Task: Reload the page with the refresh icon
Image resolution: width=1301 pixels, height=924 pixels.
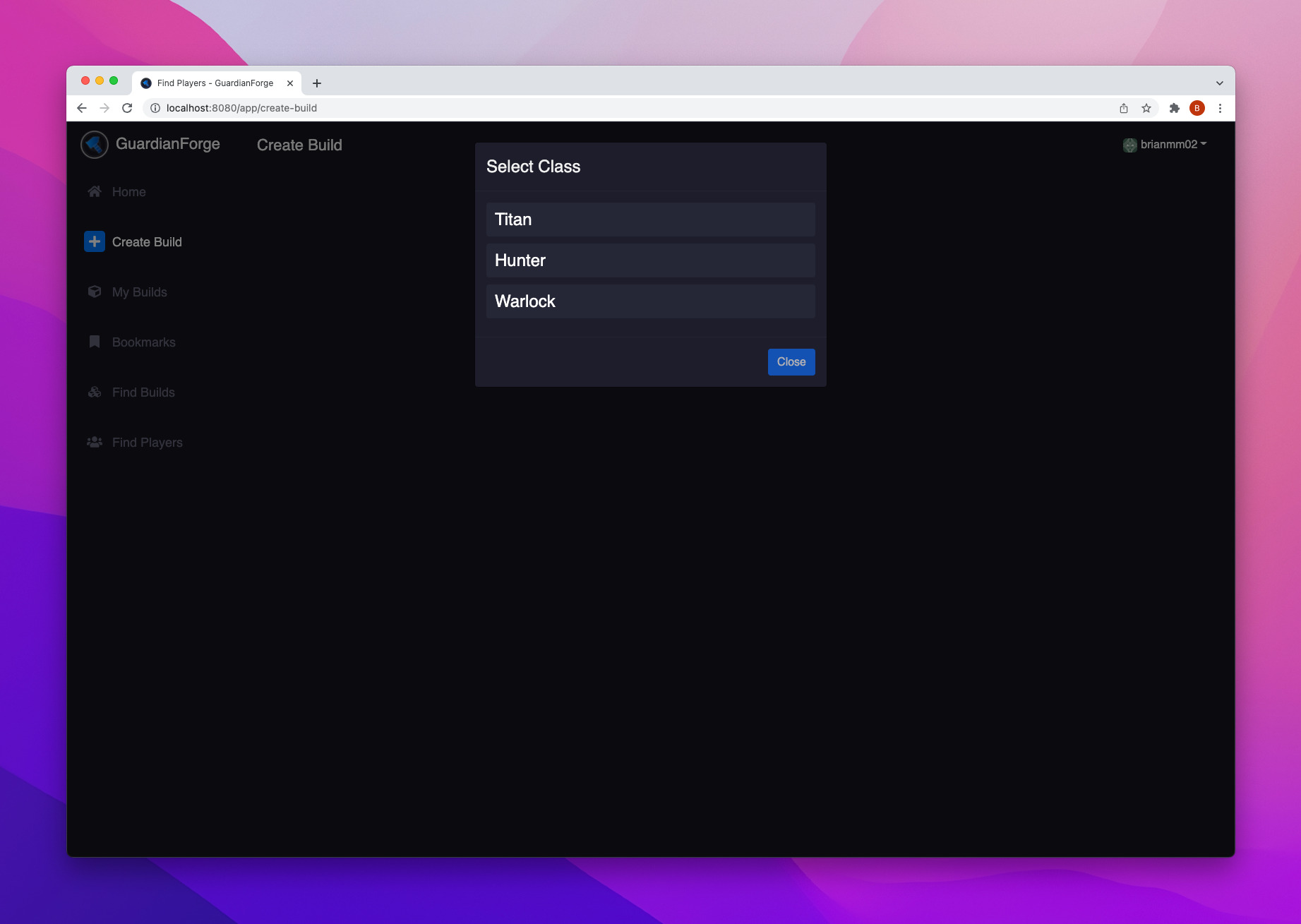Action: 127,108
